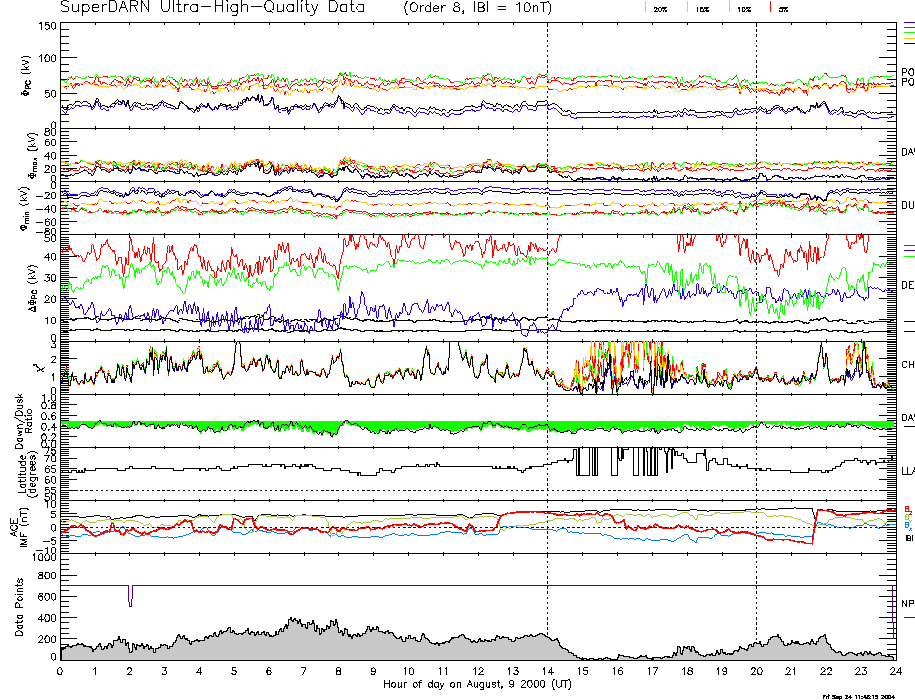
Task: Click the '1000' tick of Data Points axis
Action: coord(45,557)
